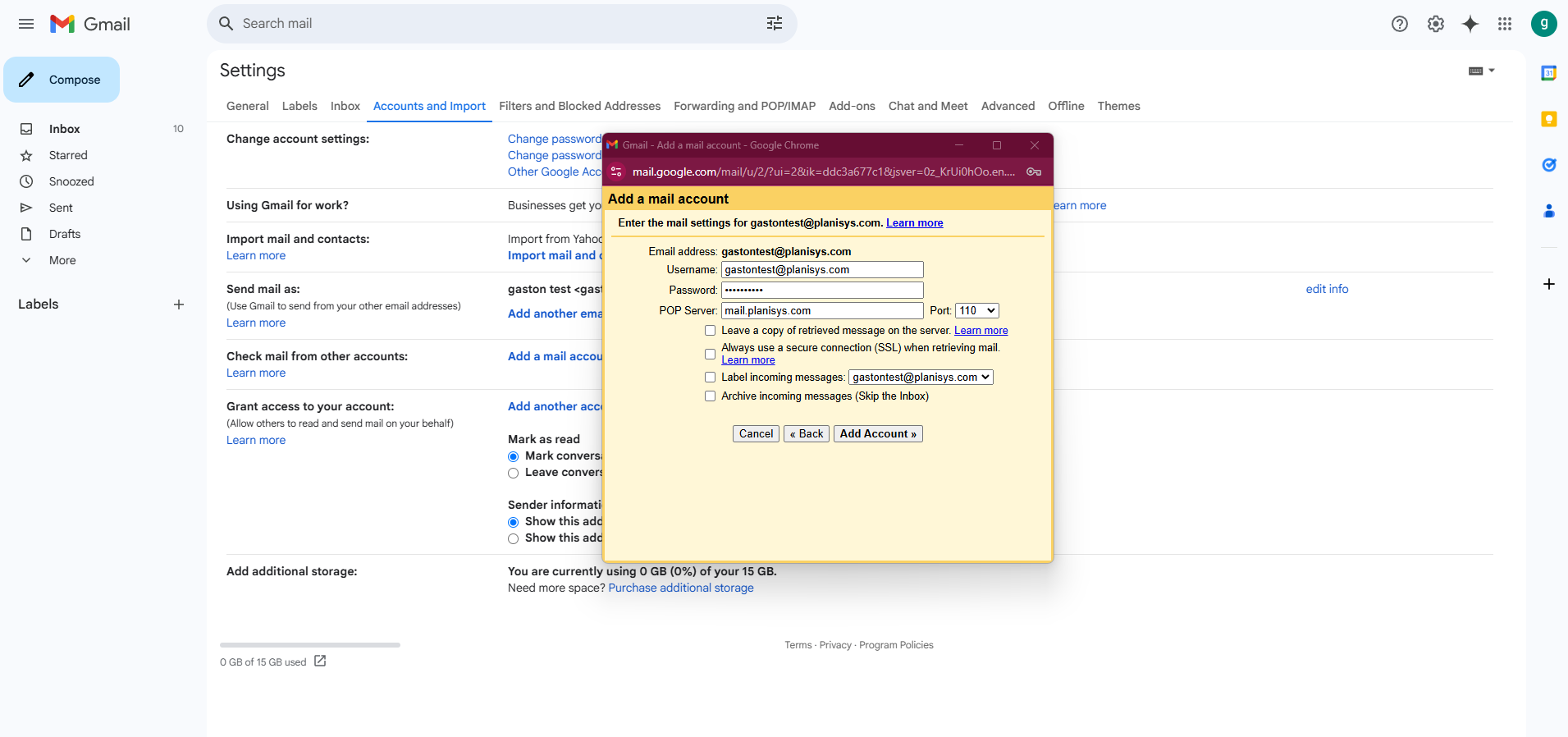
Task: Enable always use SSL checkbox
Action: [710, 354]
